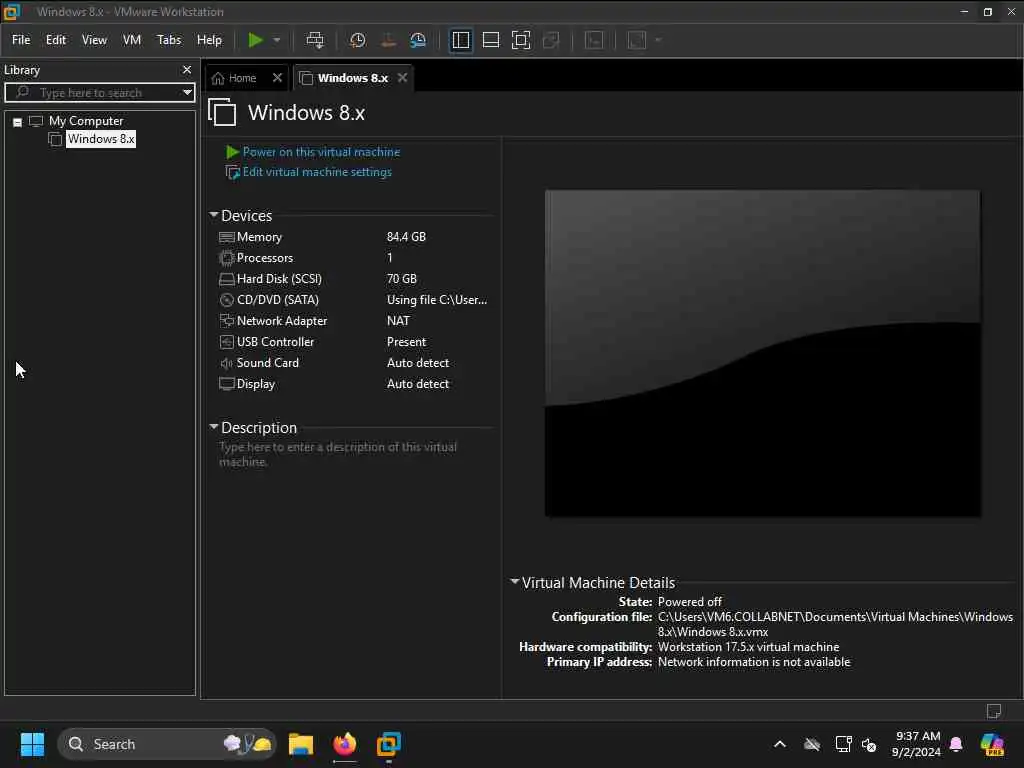Click the green Power On toolbar button
The width and height of the screenshot is (1024, 768).
pyautogui.click(x=255, y=40)
